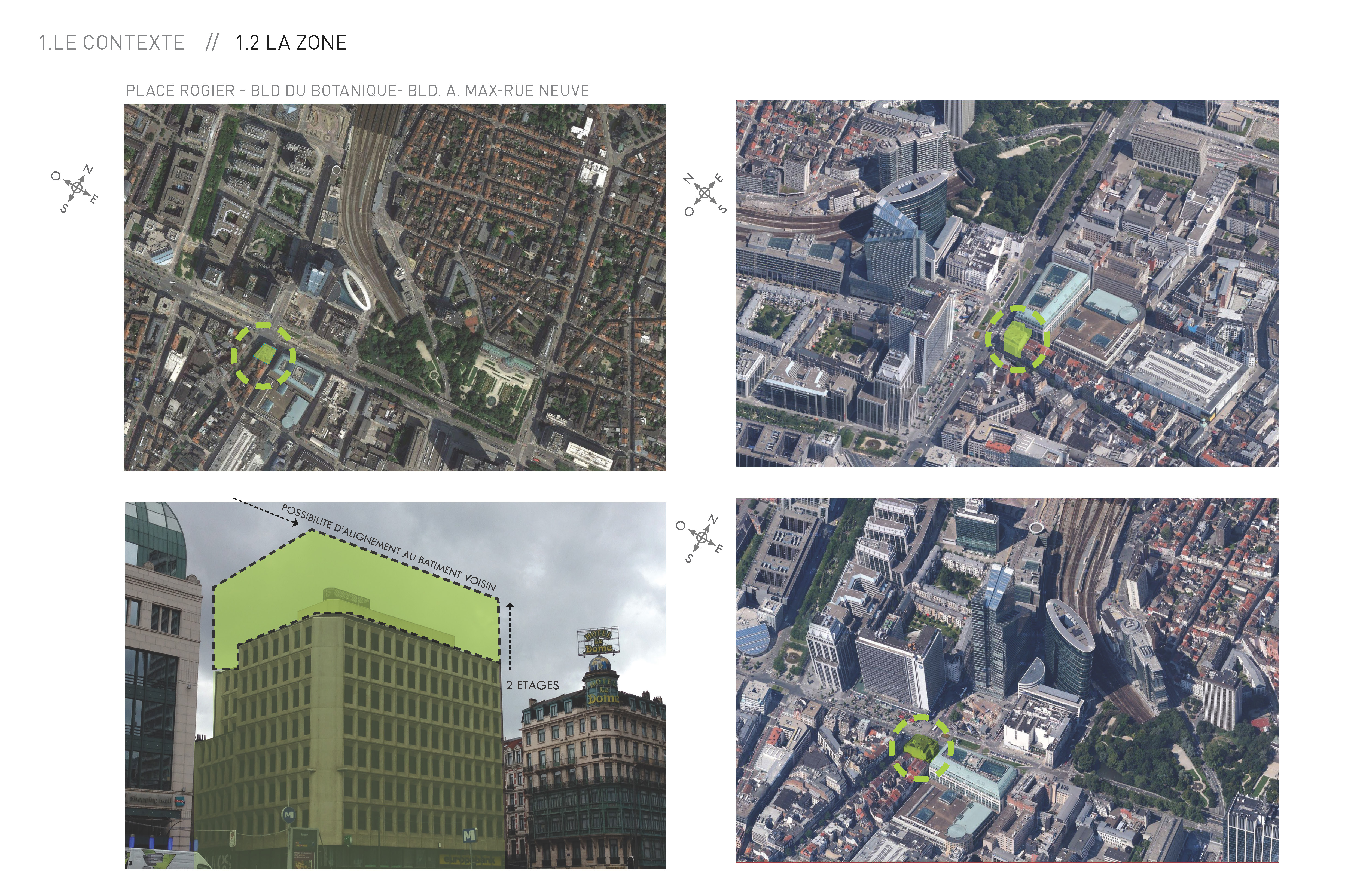Click the 1.LE CONTEXTE heading

tap(112, 43)
